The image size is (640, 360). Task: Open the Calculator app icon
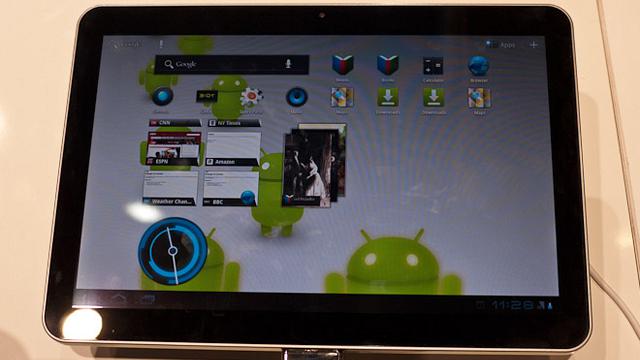click(x=433, y=66)
